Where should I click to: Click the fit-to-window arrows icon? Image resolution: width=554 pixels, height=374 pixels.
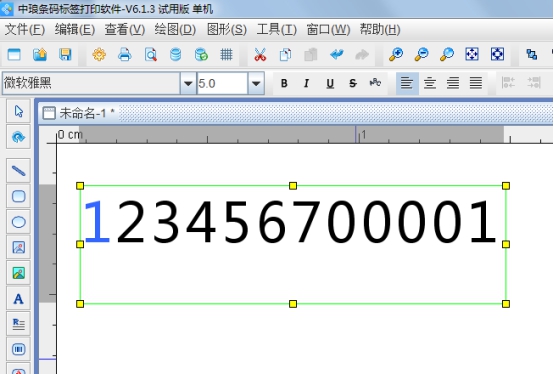point(472,54)
